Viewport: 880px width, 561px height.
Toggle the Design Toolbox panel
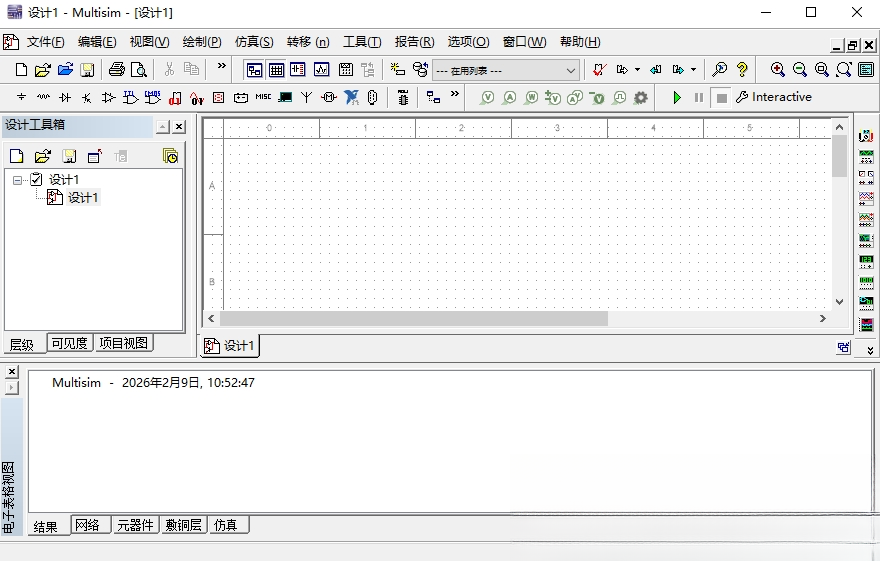(254, 70)
